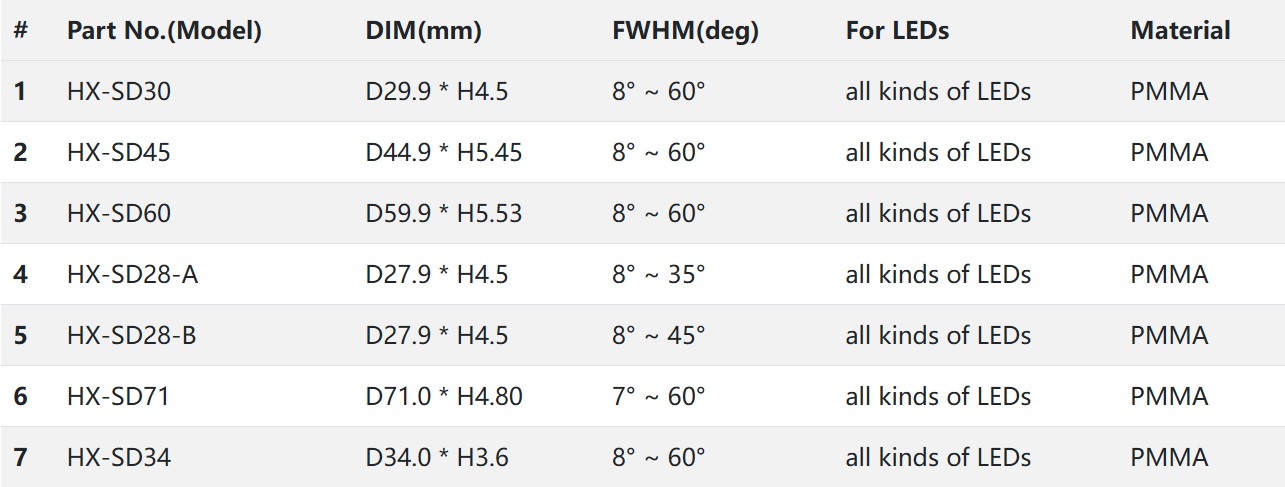Viewport: 1285px width, 487px height.
Task: Select the HX-SD71 part number
Action: point(118,397)
